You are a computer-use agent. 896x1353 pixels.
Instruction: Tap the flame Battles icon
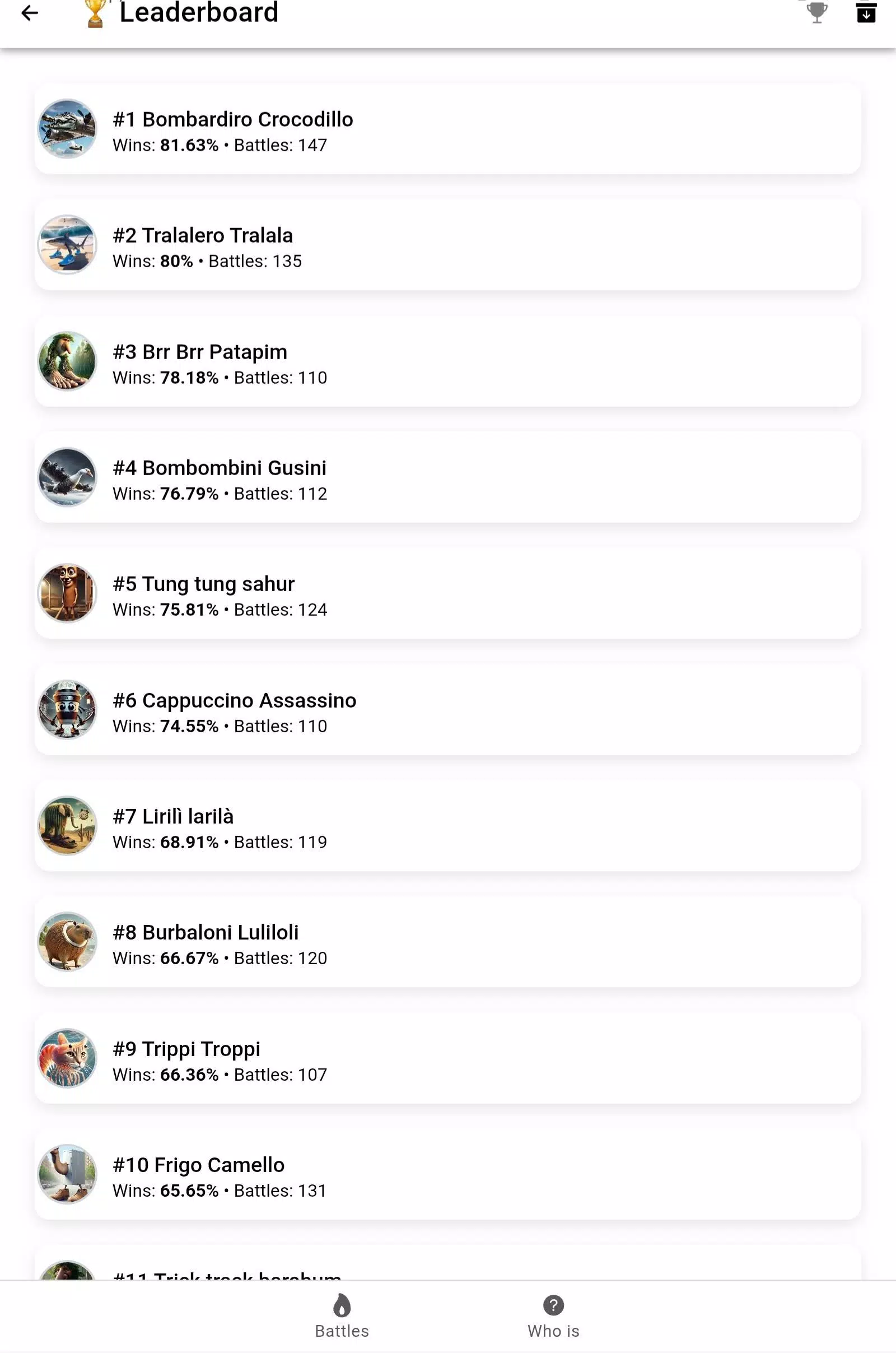(x=342, y=1305)
